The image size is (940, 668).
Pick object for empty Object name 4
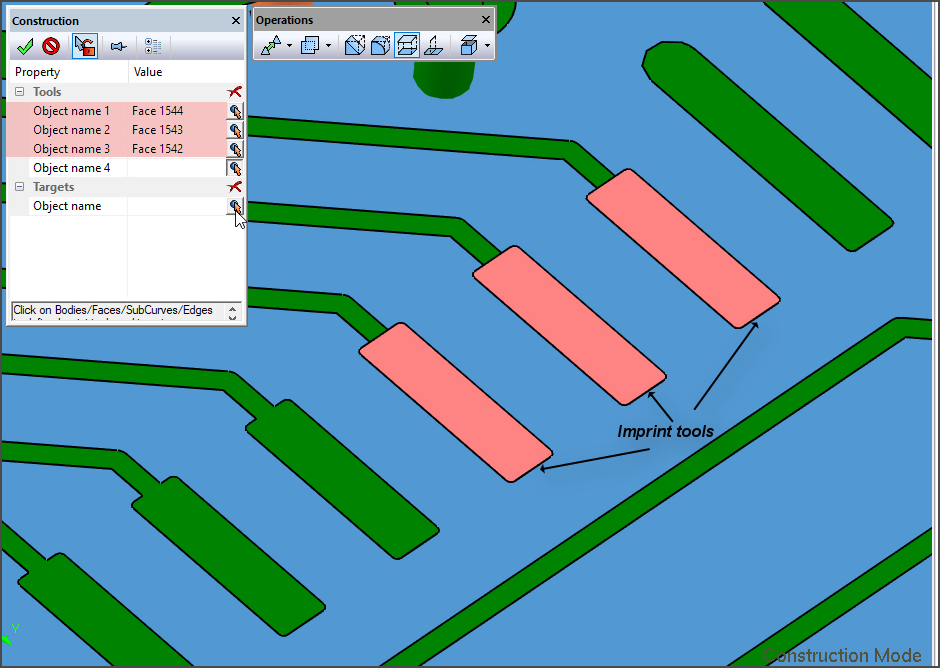click(x=235, y=168)
